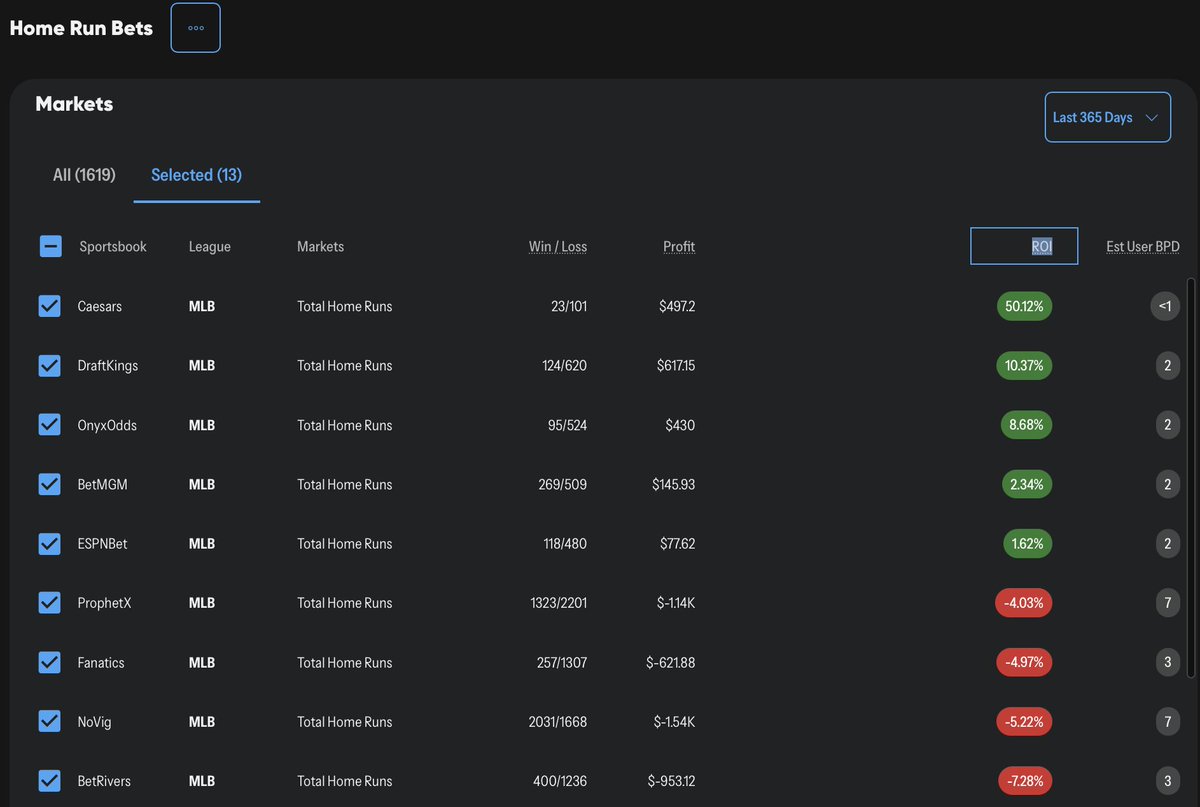The width and height of the screenshot is (1200, 807).
Task: Click the Caesars sportsbook name
Action: tap(100, 306)
